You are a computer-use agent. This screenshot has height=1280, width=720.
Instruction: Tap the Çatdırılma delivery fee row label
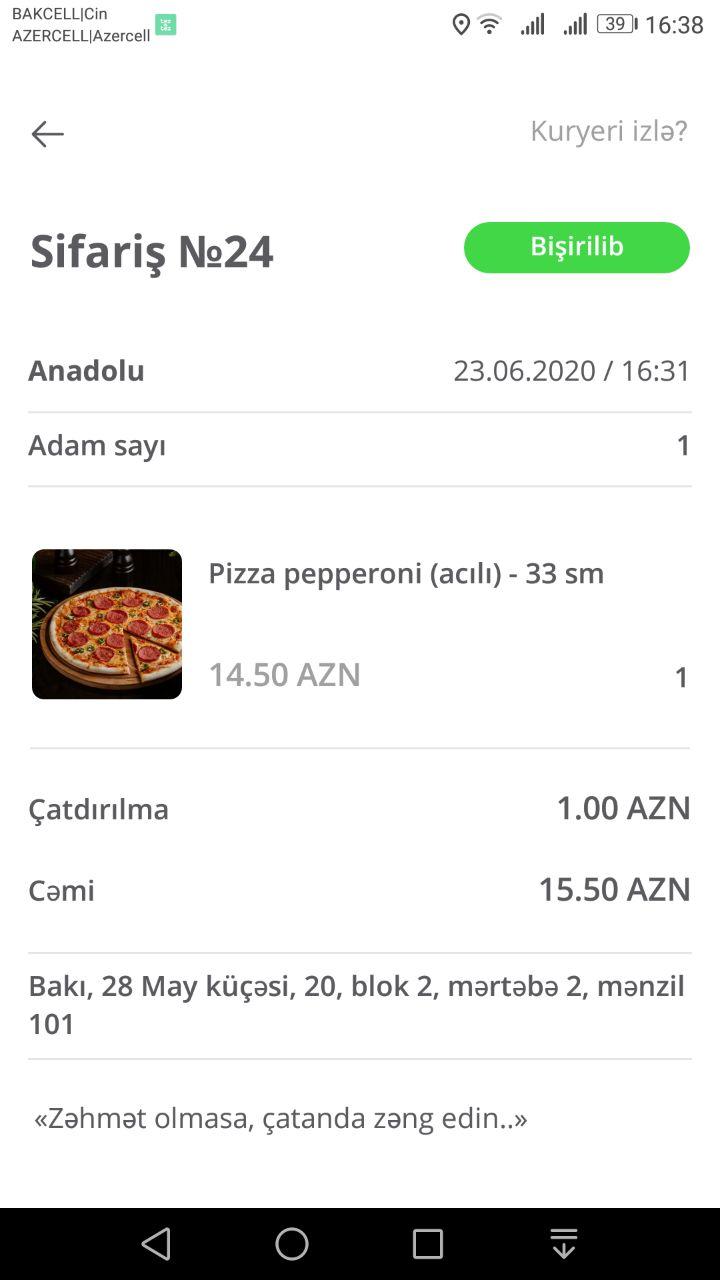coord(98,809)
